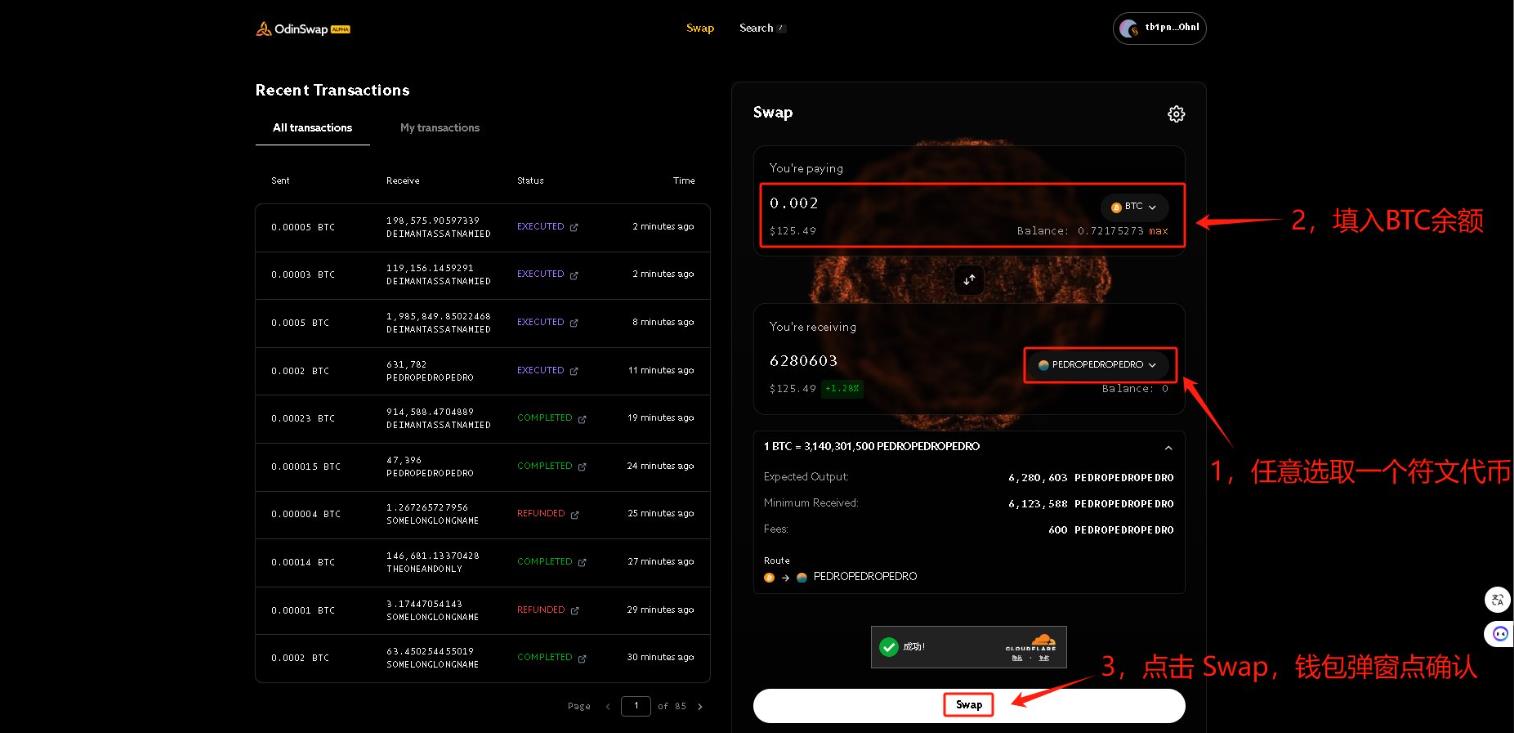Go to next transactions page

pyautogui.click(x=700, y=706)
